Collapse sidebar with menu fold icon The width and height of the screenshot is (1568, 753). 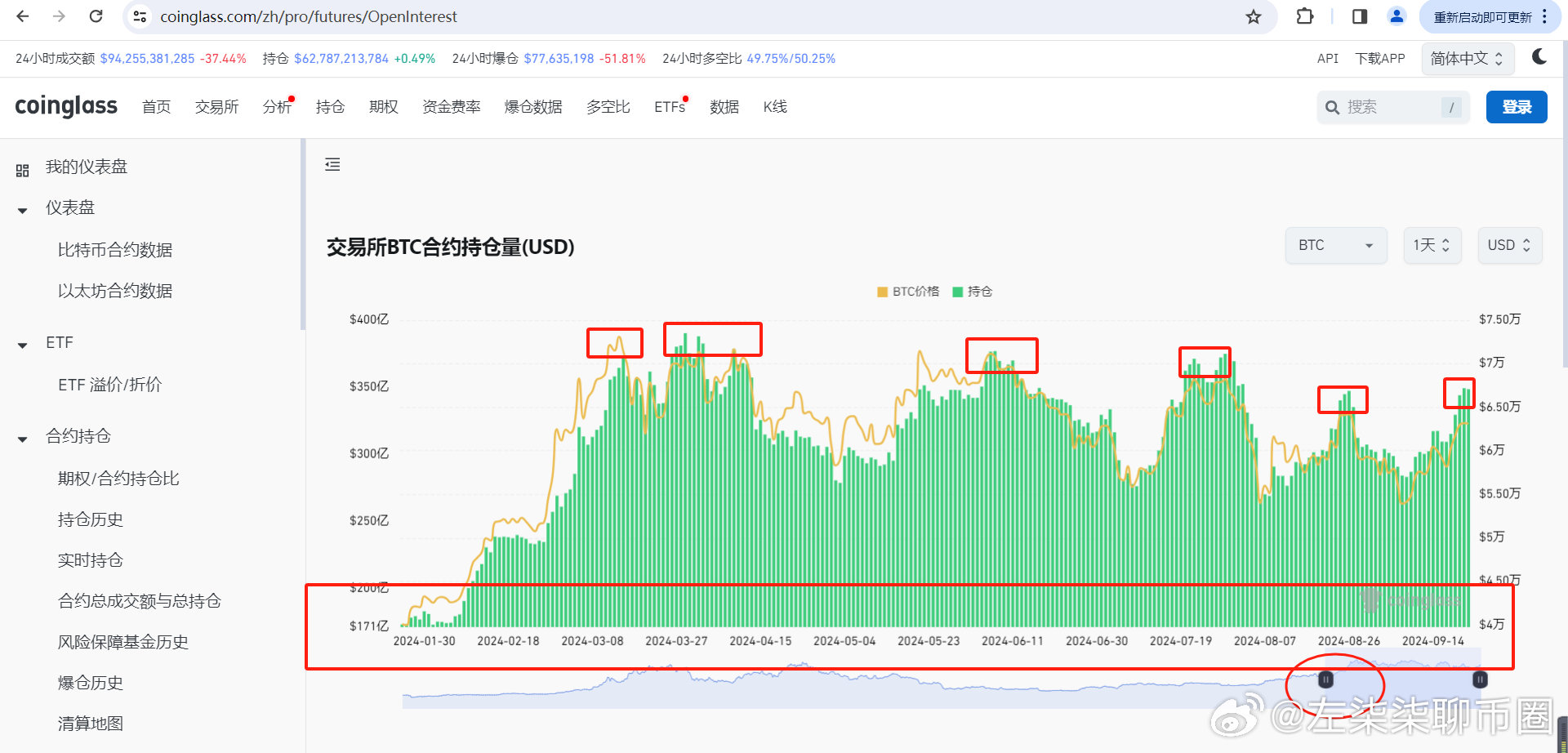click(x=332, y=164)
